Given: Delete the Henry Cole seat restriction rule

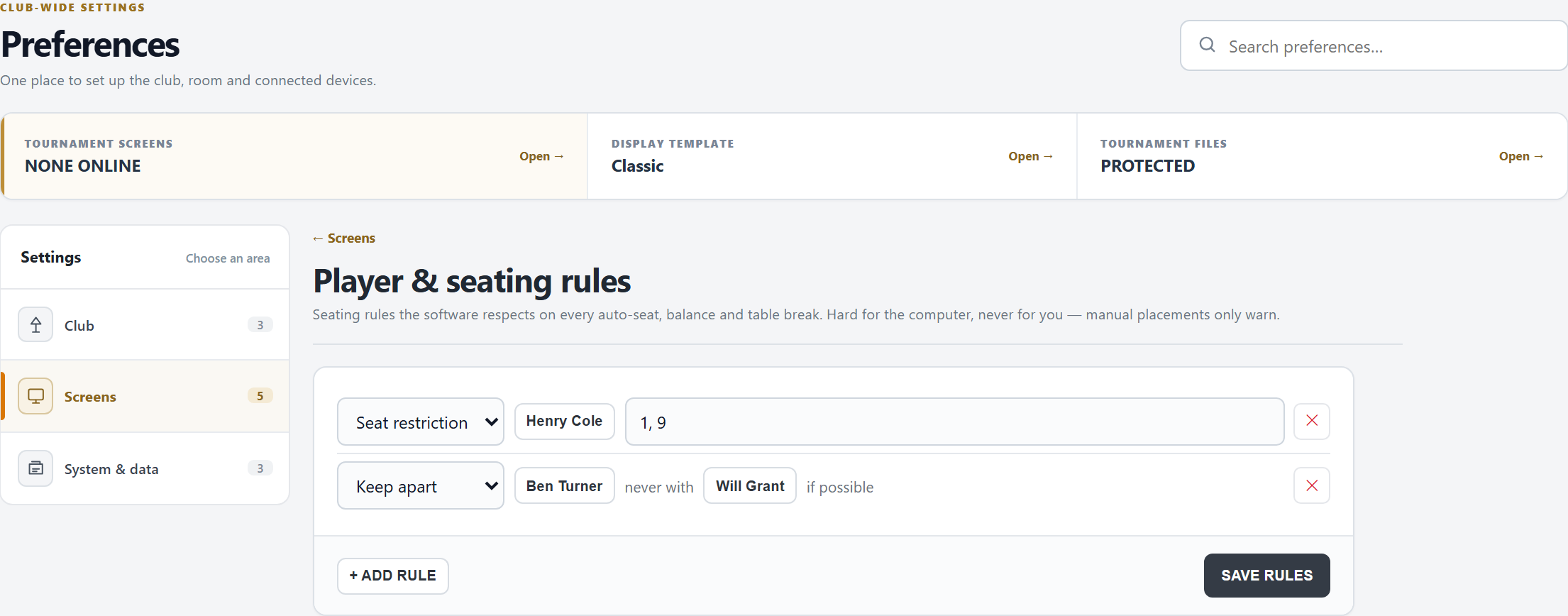Looking at the screenshot, I should 1312,421.
